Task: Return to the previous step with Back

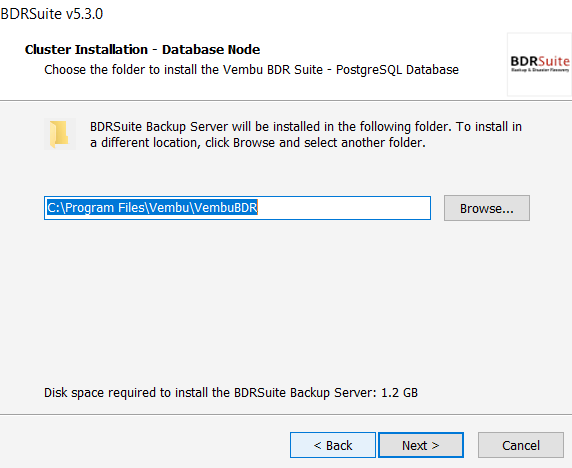Action: click(333, 445)
